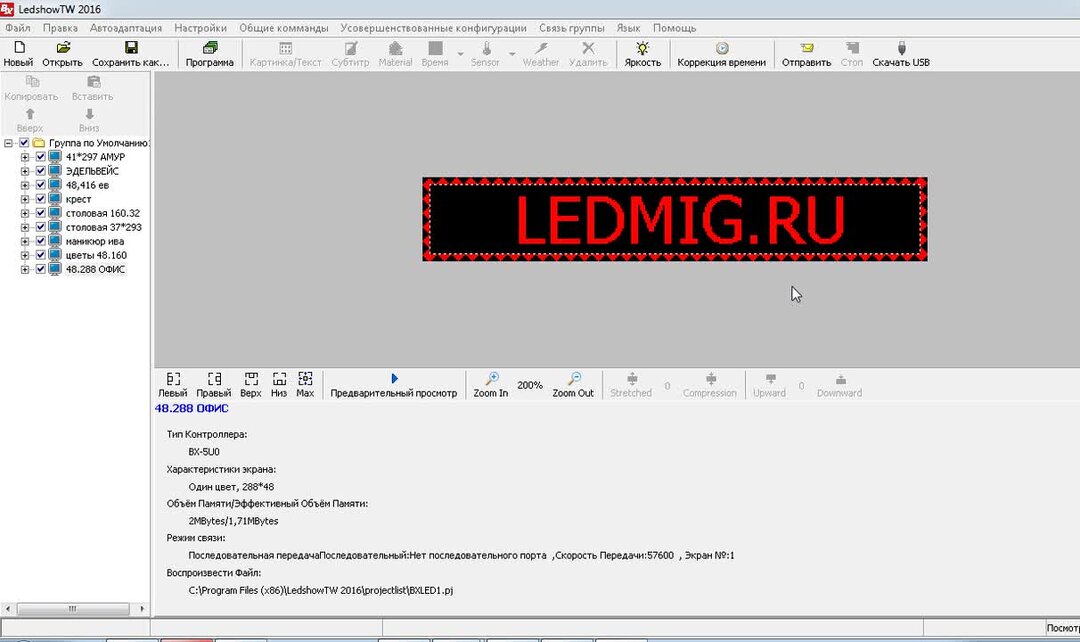Uncheck the 48,416 ев screen checkbox
1080x642 pixels.
(41, 185)
